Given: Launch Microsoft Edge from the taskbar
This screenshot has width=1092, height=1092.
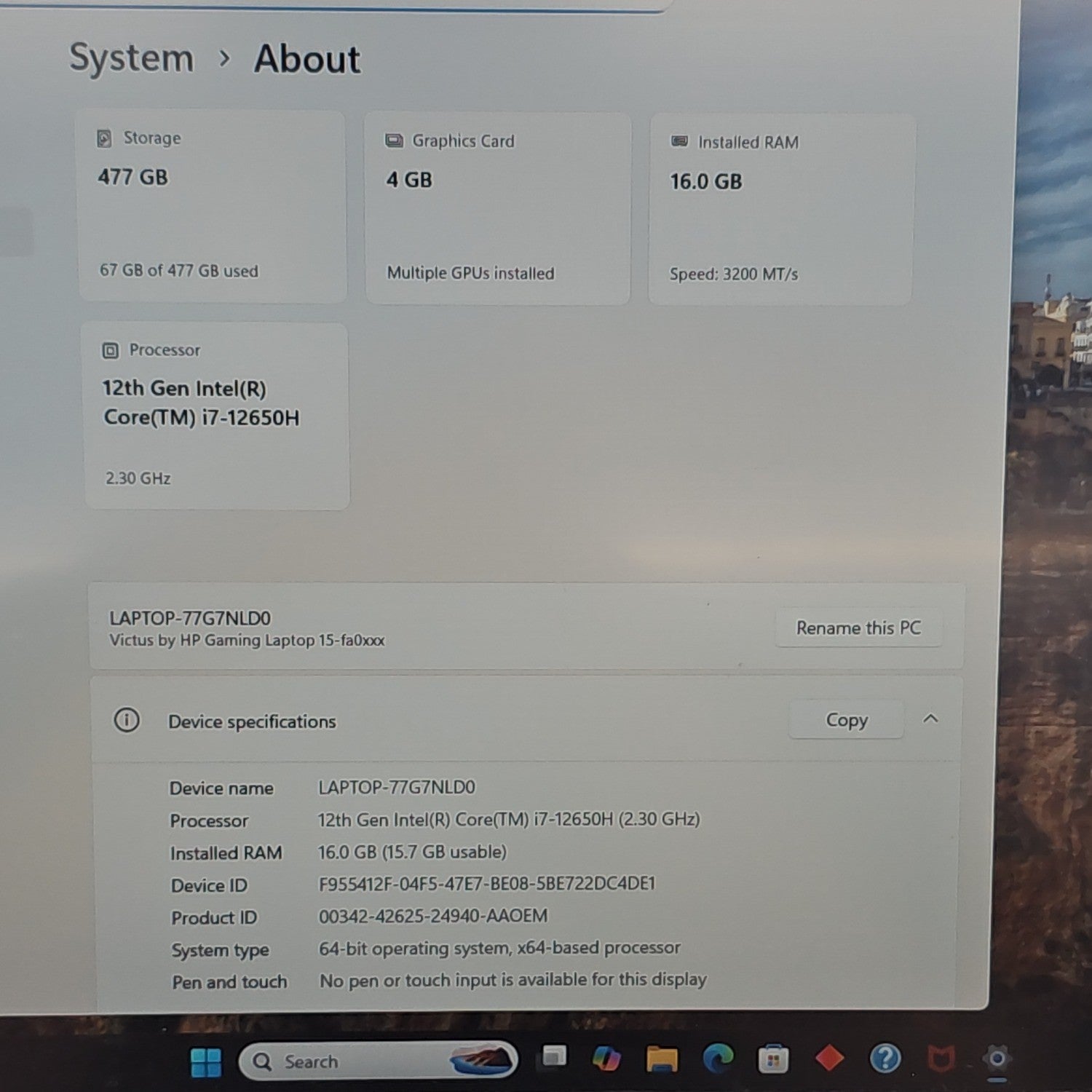Looking at the screenshot, I should (718, 1058).
